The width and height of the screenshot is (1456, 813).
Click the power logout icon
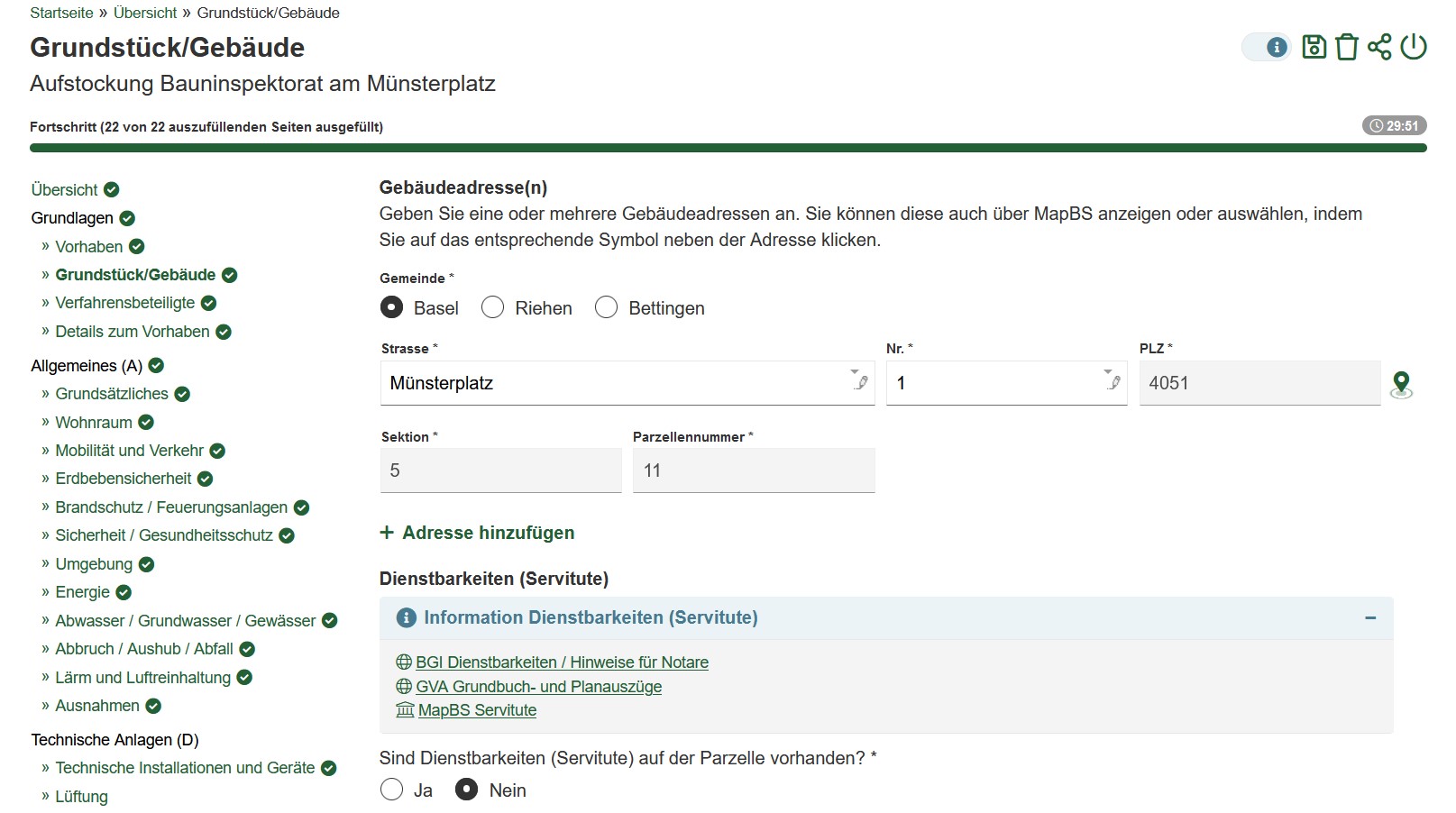(1413, 47)
